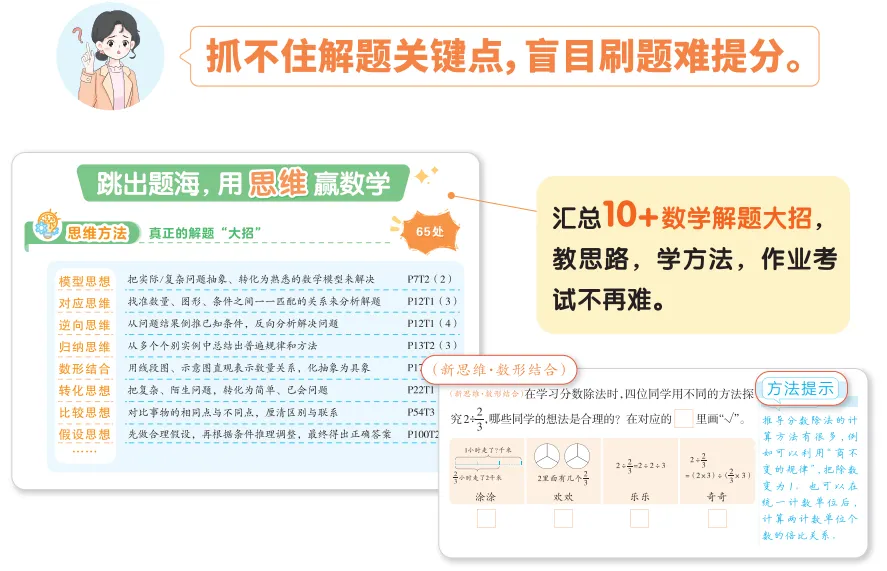Click page reference P7T2 (2)

(x=429, y=279)
